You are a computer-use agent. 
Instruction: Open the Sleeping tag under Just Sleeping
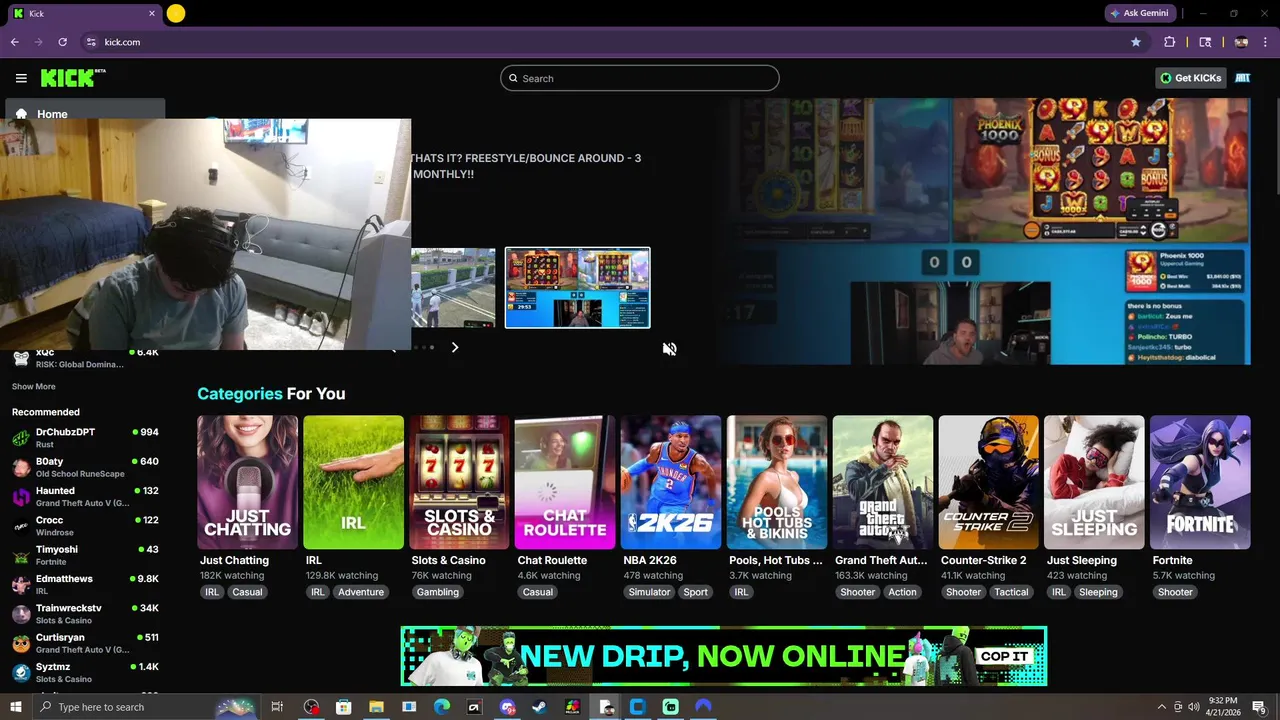coord(1098,592)
